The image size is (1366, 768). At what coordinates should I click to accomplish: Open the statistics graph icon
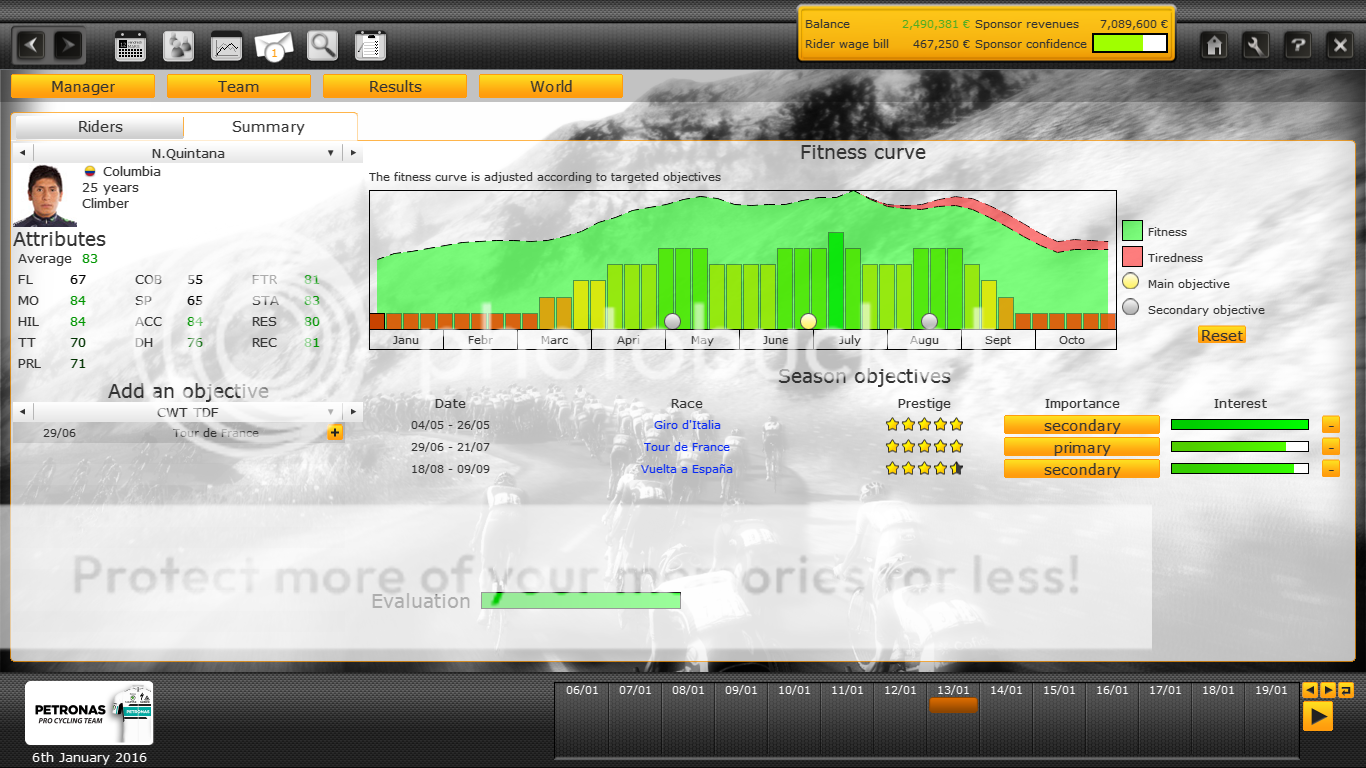tap(227, 46)
